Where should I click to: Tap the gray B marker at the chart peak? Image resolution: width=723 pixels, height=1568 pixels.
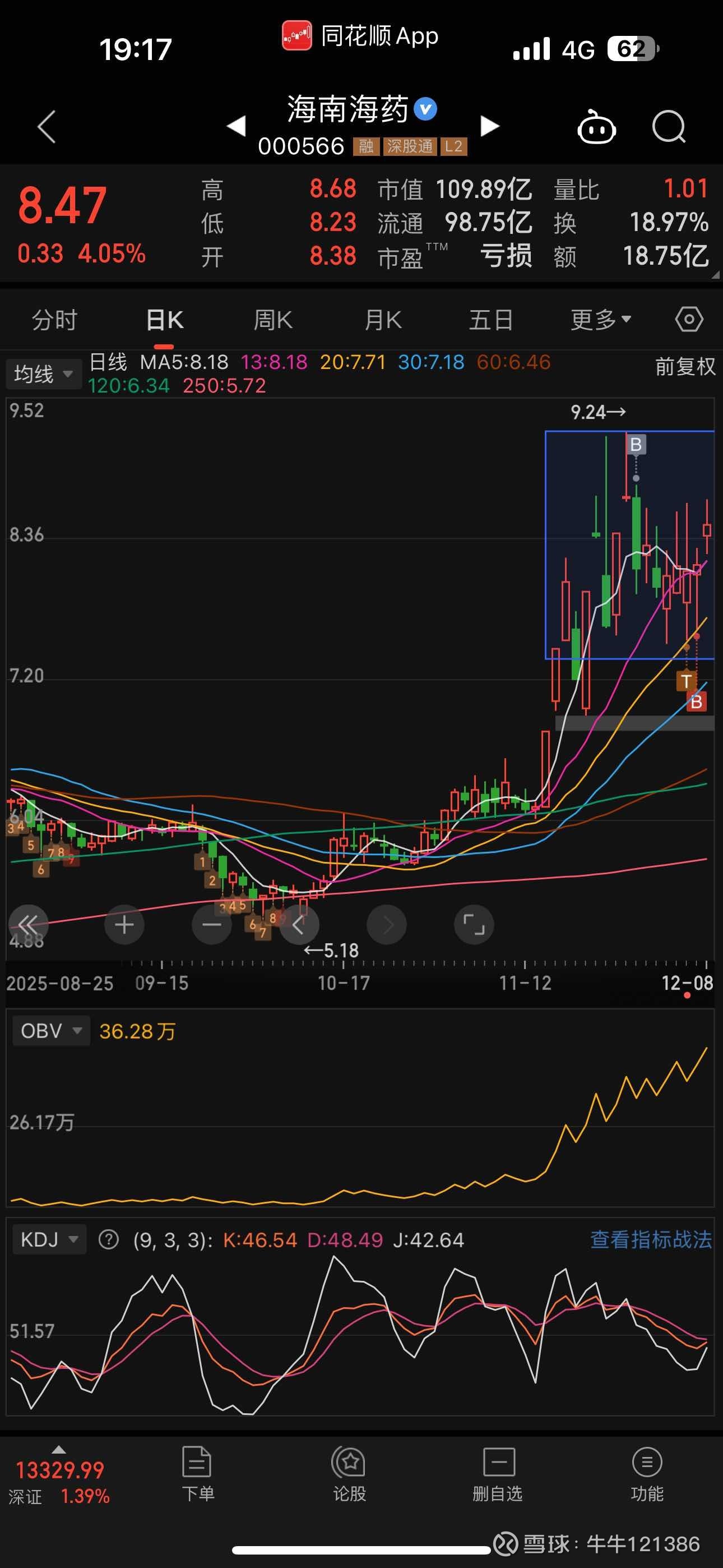(x=636, y=444)
